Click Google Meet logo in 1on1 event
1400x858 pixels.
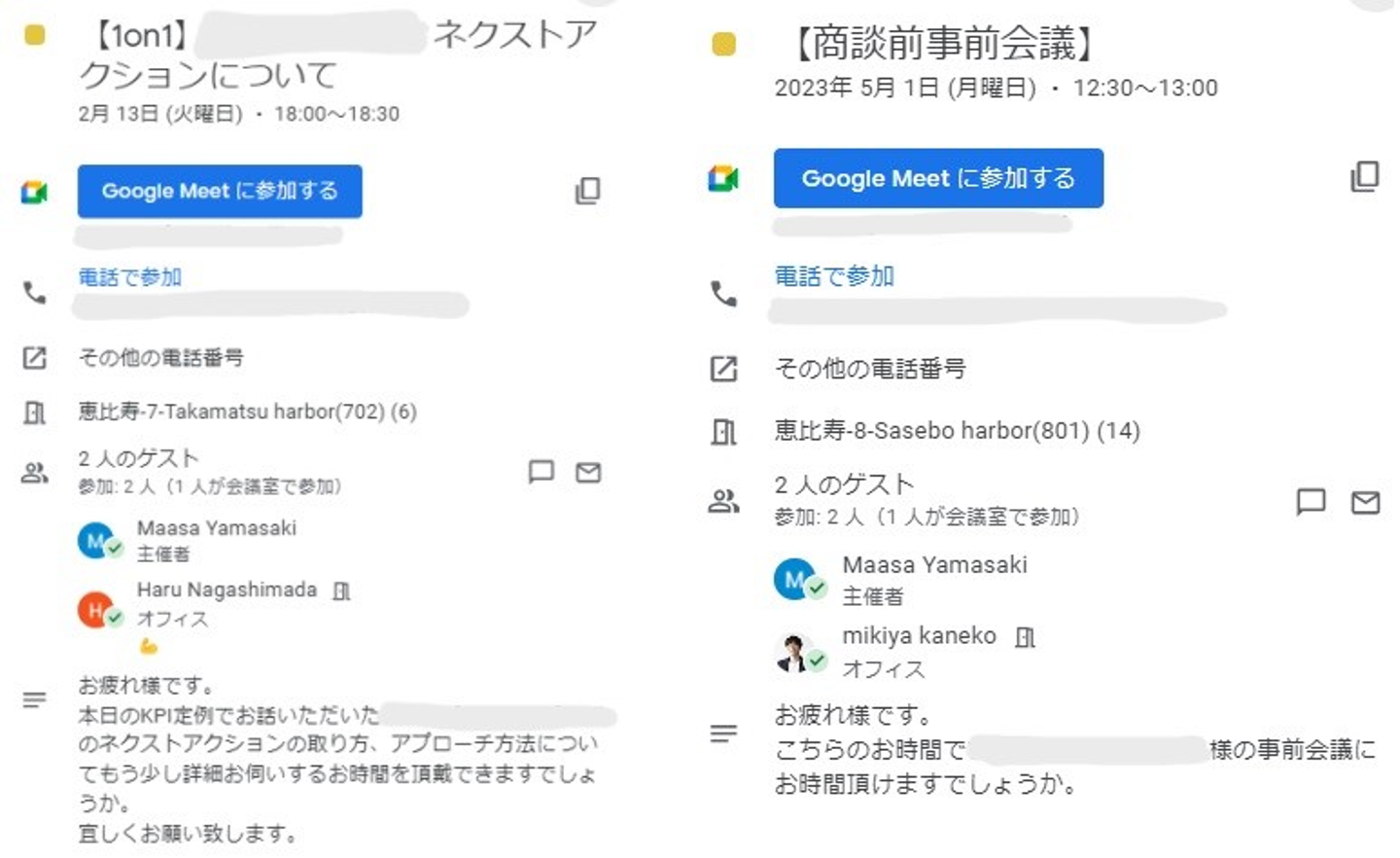pos(35,192)
